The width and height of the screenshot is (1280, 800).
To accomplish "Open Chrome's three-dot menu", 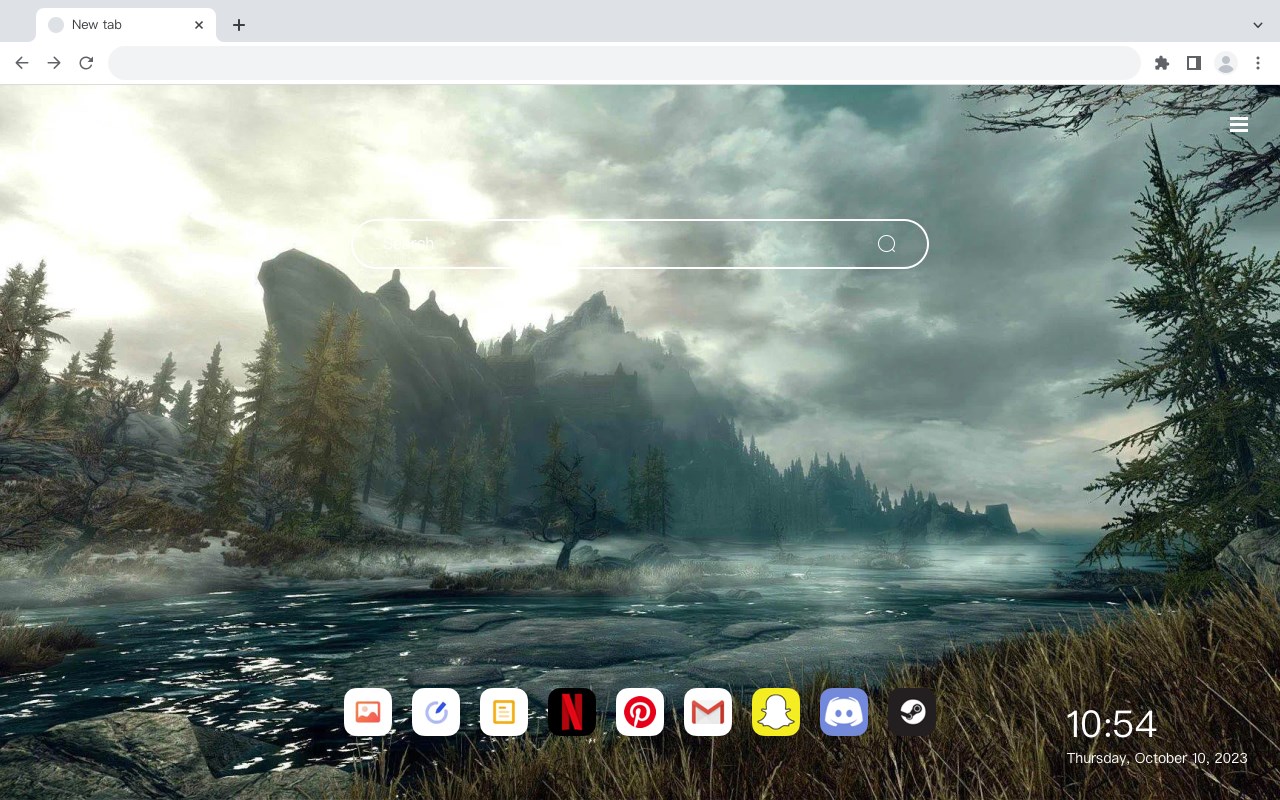I will point(1258,63).
